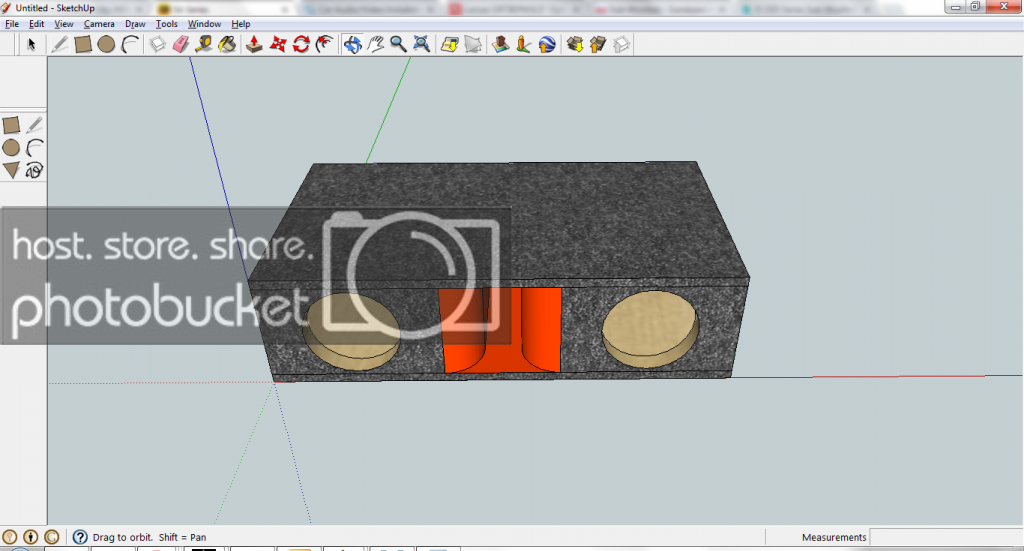Switch to the Orbit tool
The width and height of the screenshot is (1024, 551).
[x=353, y=44]
